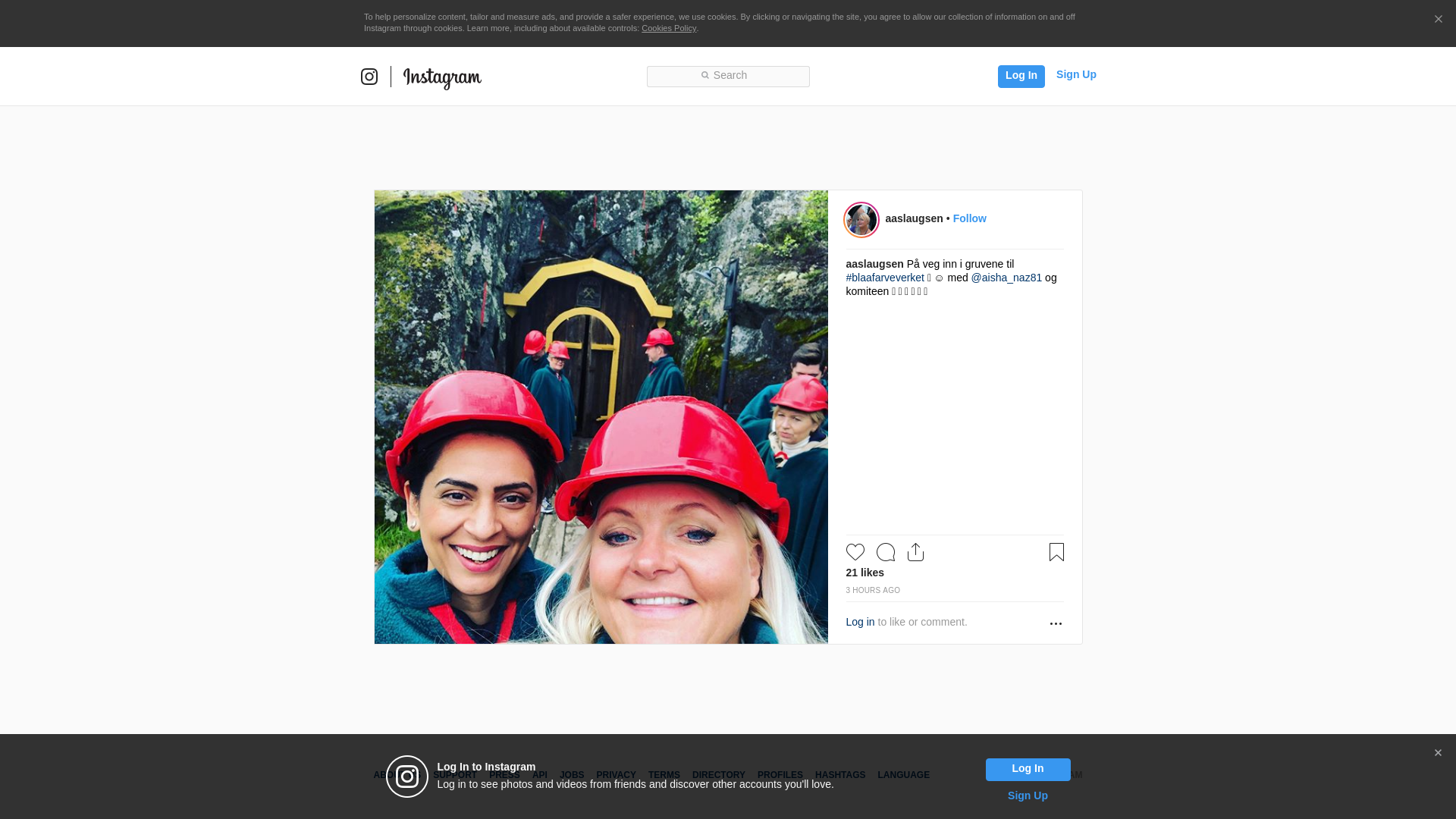The image size is (1456, 819).
Task: Click bottom banner Sign Up link
Action: pyautogui.click(x=1028, y=795)
